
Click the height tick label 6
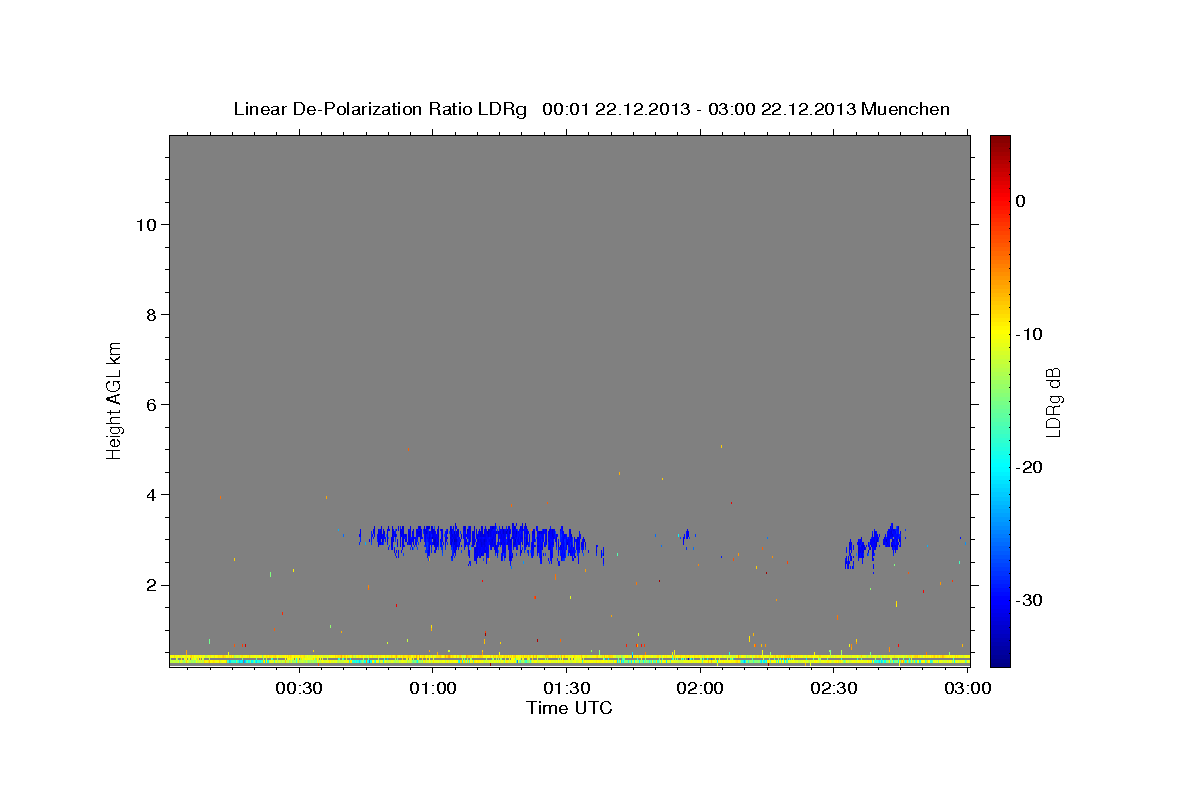[152, 404]
